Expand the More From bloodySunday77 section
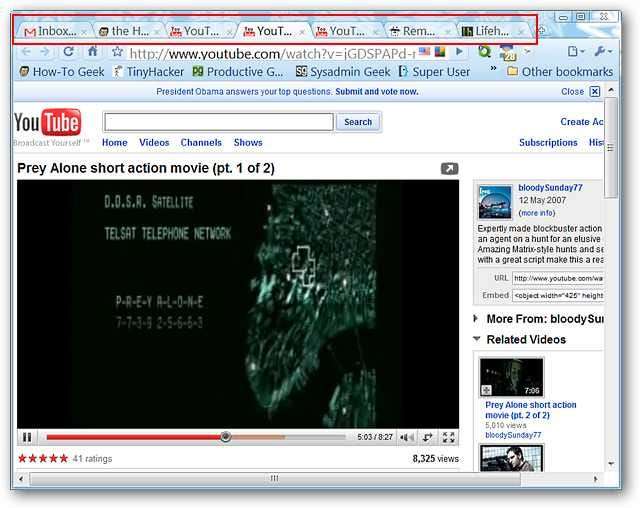Image resolution: width=640 pixels, height=508 pixels. click(477, 319)
